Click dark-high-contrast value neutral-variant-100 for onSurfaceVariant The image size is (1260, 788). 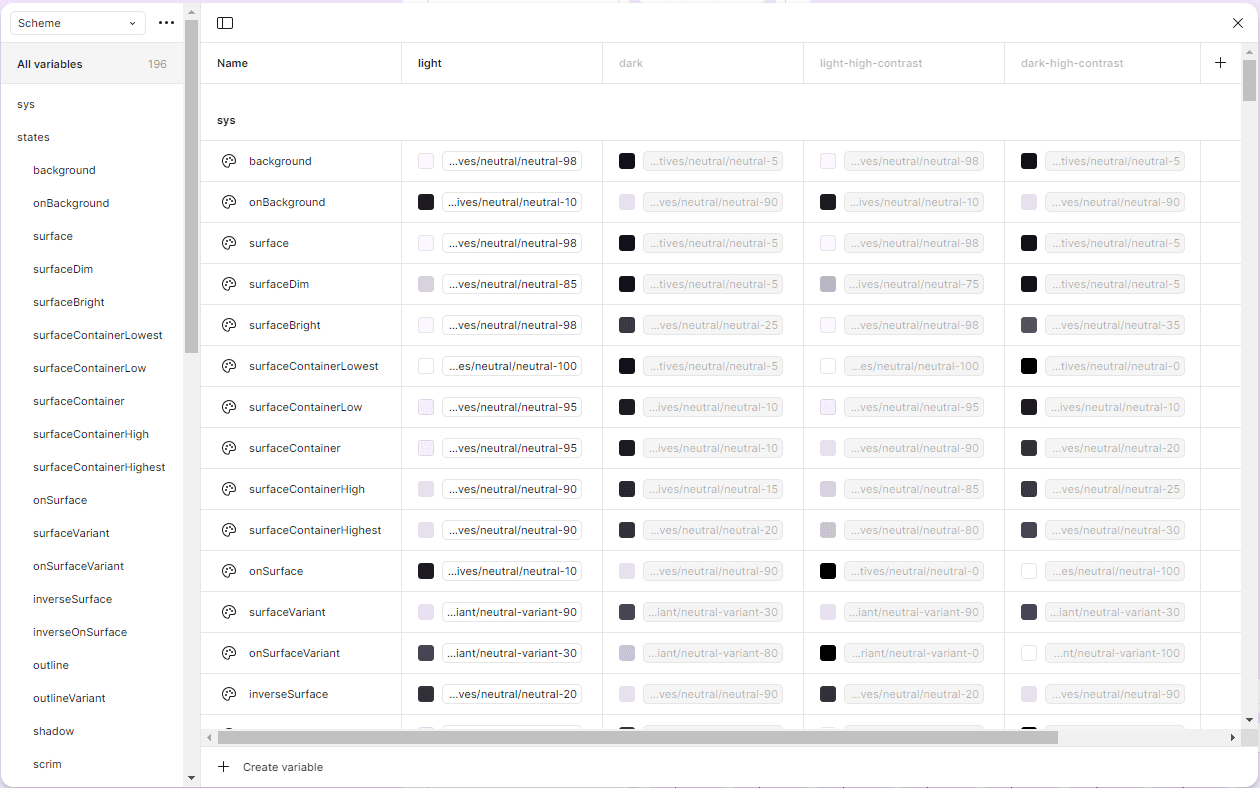[1115, 653]
